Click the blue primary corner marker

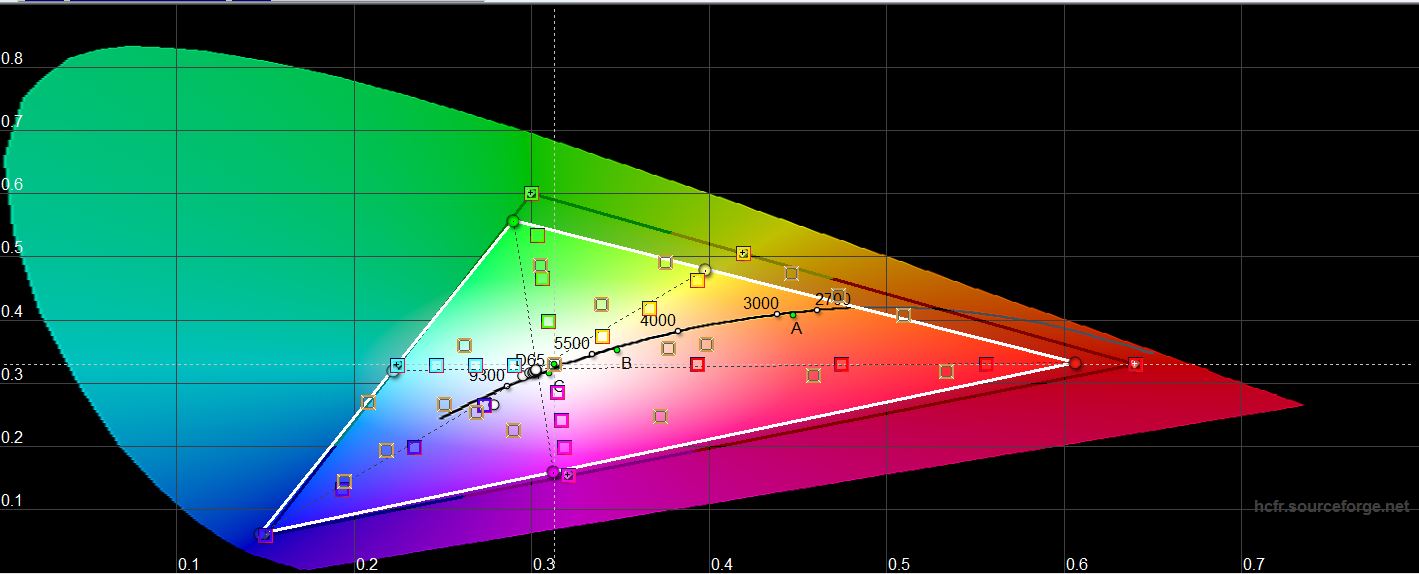(265, 535)
